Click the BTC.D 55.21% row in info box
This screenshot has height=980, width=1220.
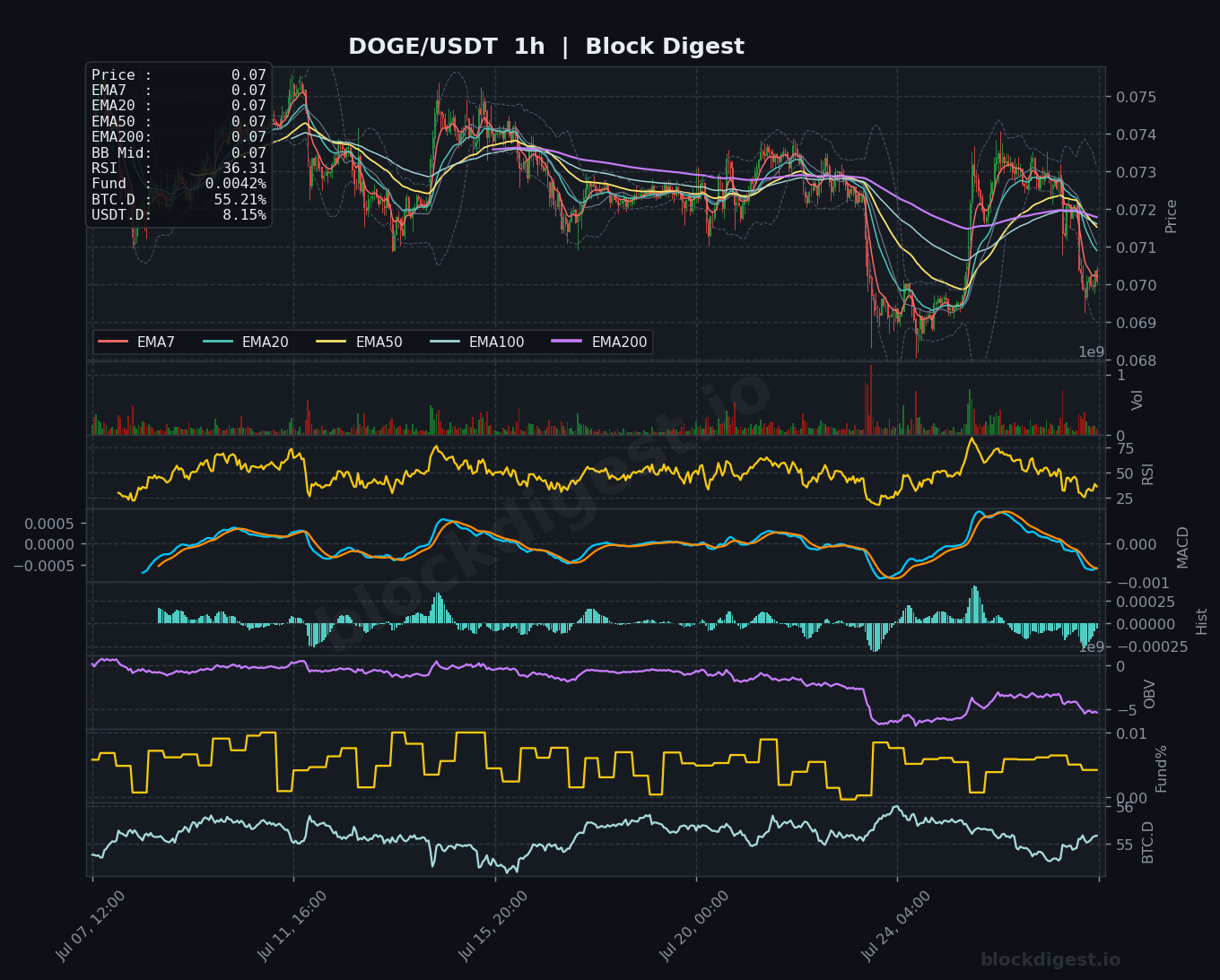point(179,199)
